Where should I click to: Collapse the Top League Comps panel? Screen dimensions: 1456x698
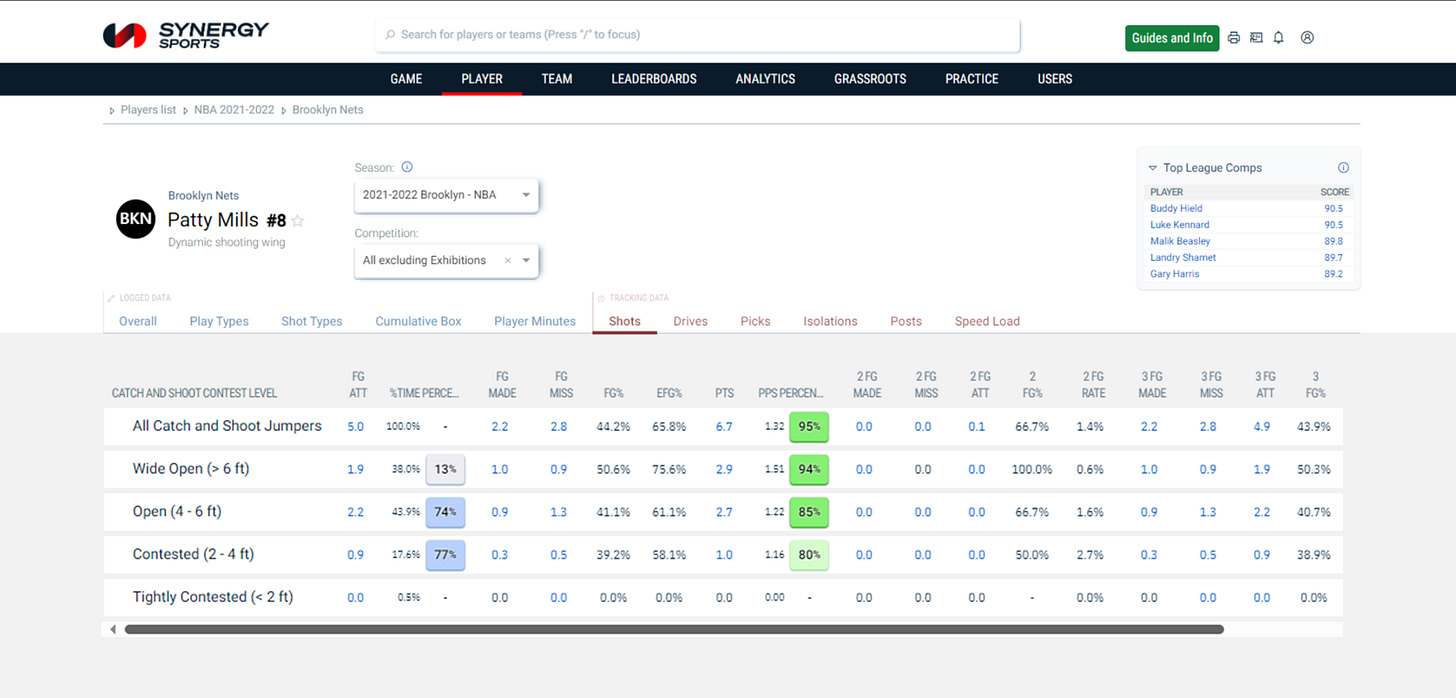pyautogui.click(x=1153, y=168)
